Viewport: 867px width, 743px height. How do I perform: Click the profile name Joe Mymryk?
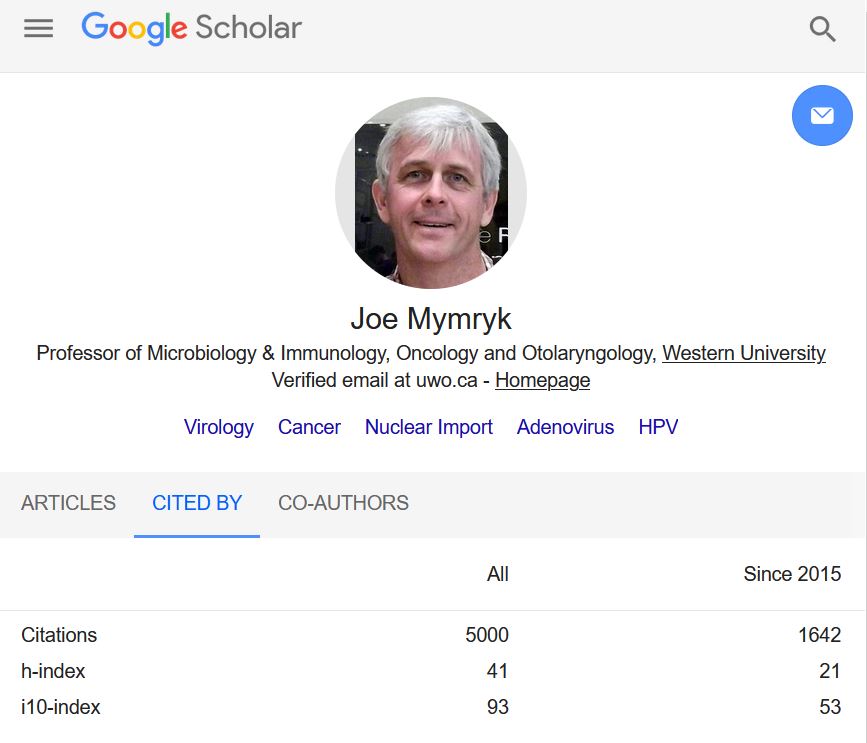point(432,318)
